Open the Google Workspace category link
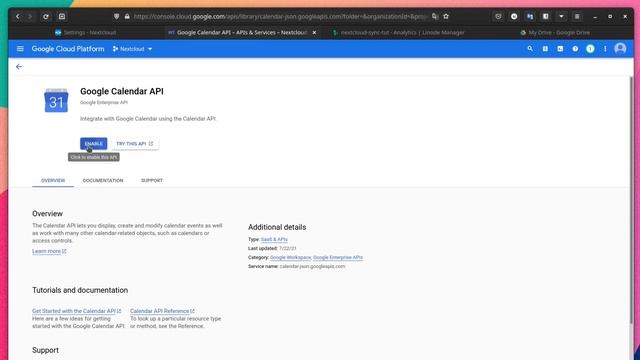This screenshot has height=360, width=640. [x=291, y=257]
